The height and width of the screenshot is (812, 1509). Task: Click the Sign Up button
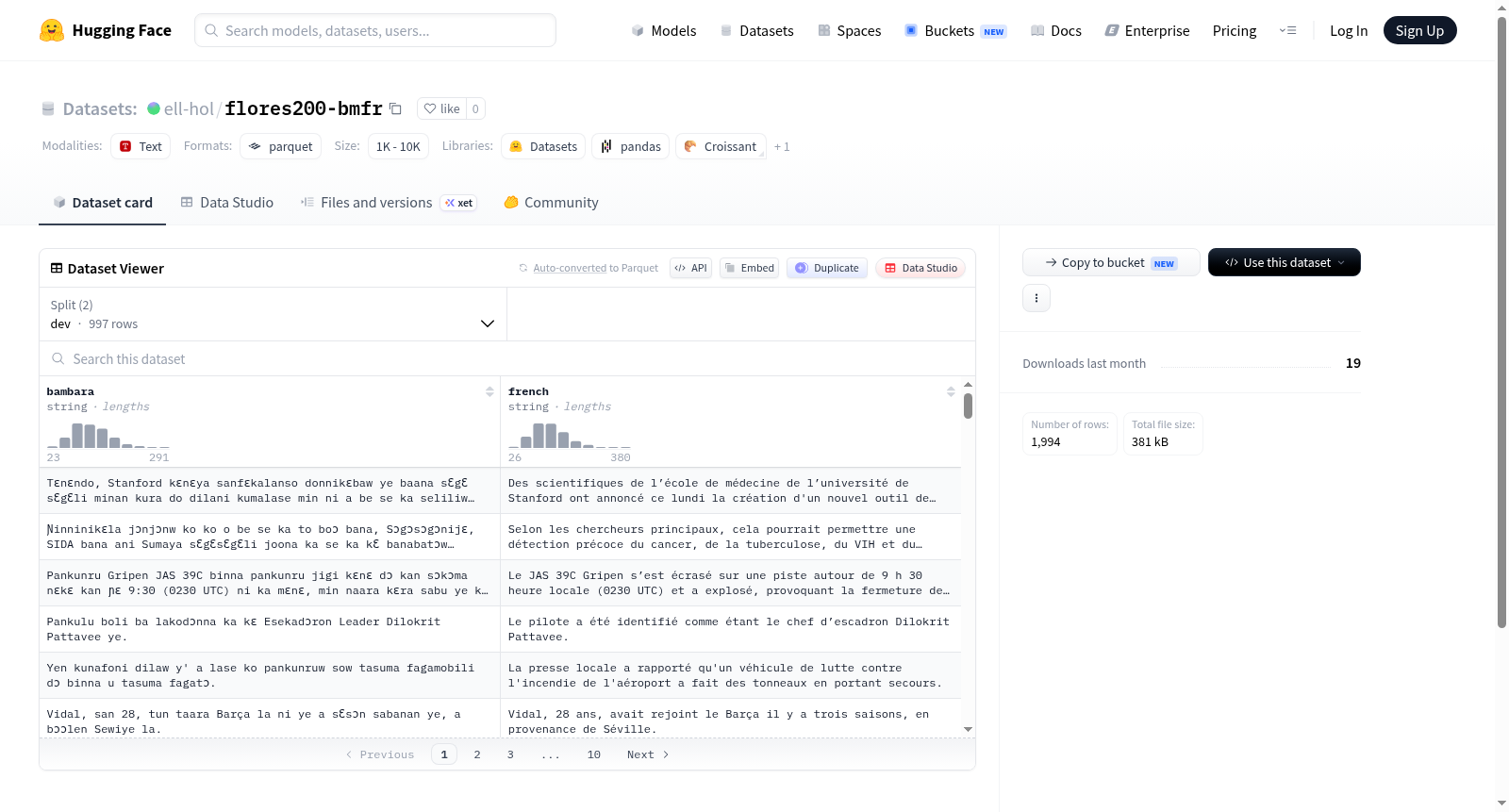[x=1419, y=30]
